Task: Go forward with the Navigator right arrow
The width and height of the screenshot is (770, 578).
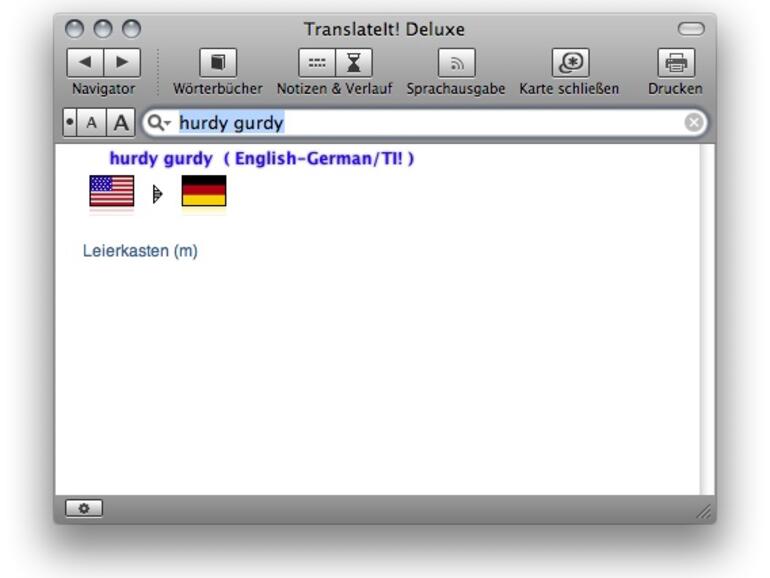Action: 122,62
